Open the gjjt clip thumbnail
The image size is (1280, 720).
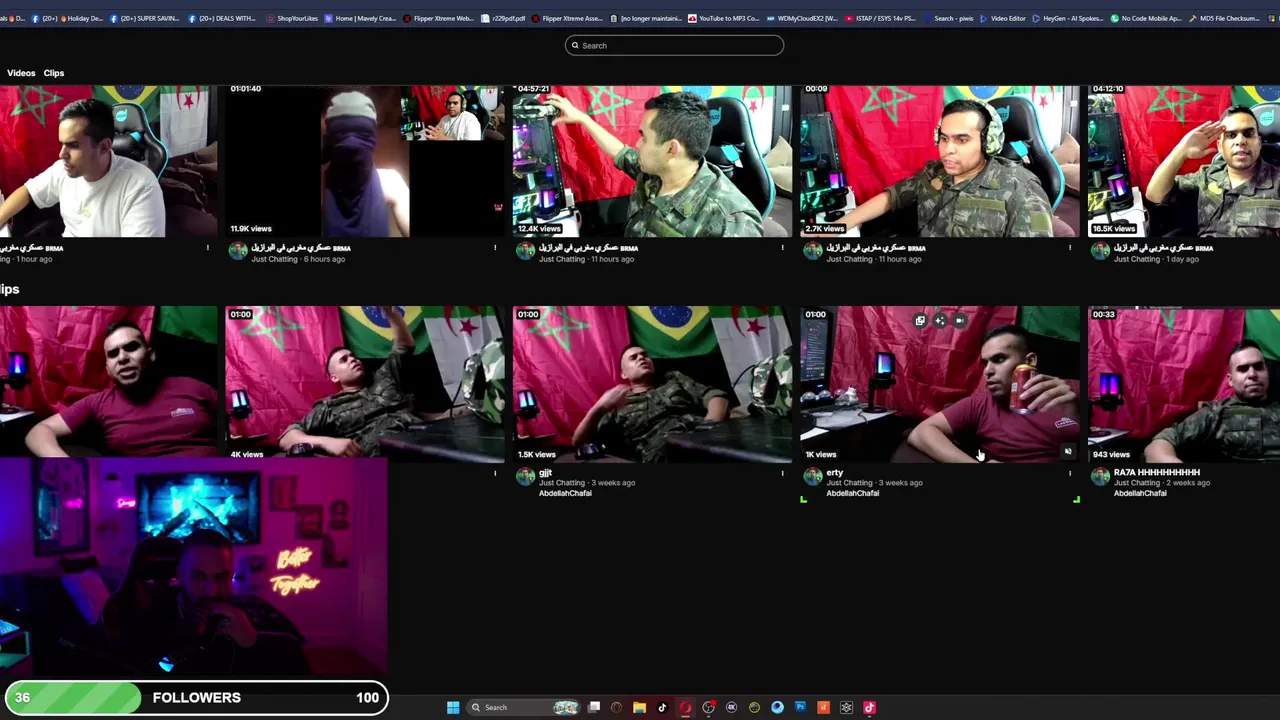[x=652, y=383]
